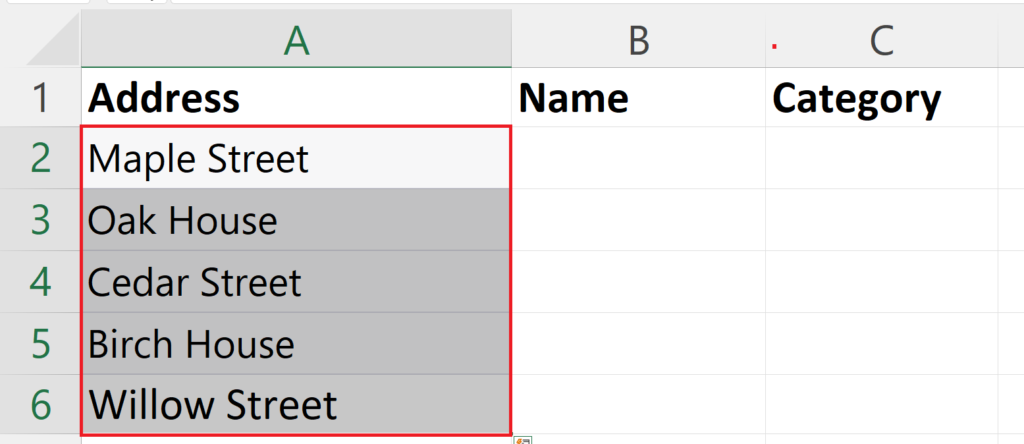
Task: Select row 5 header
Action: [40, 344]
